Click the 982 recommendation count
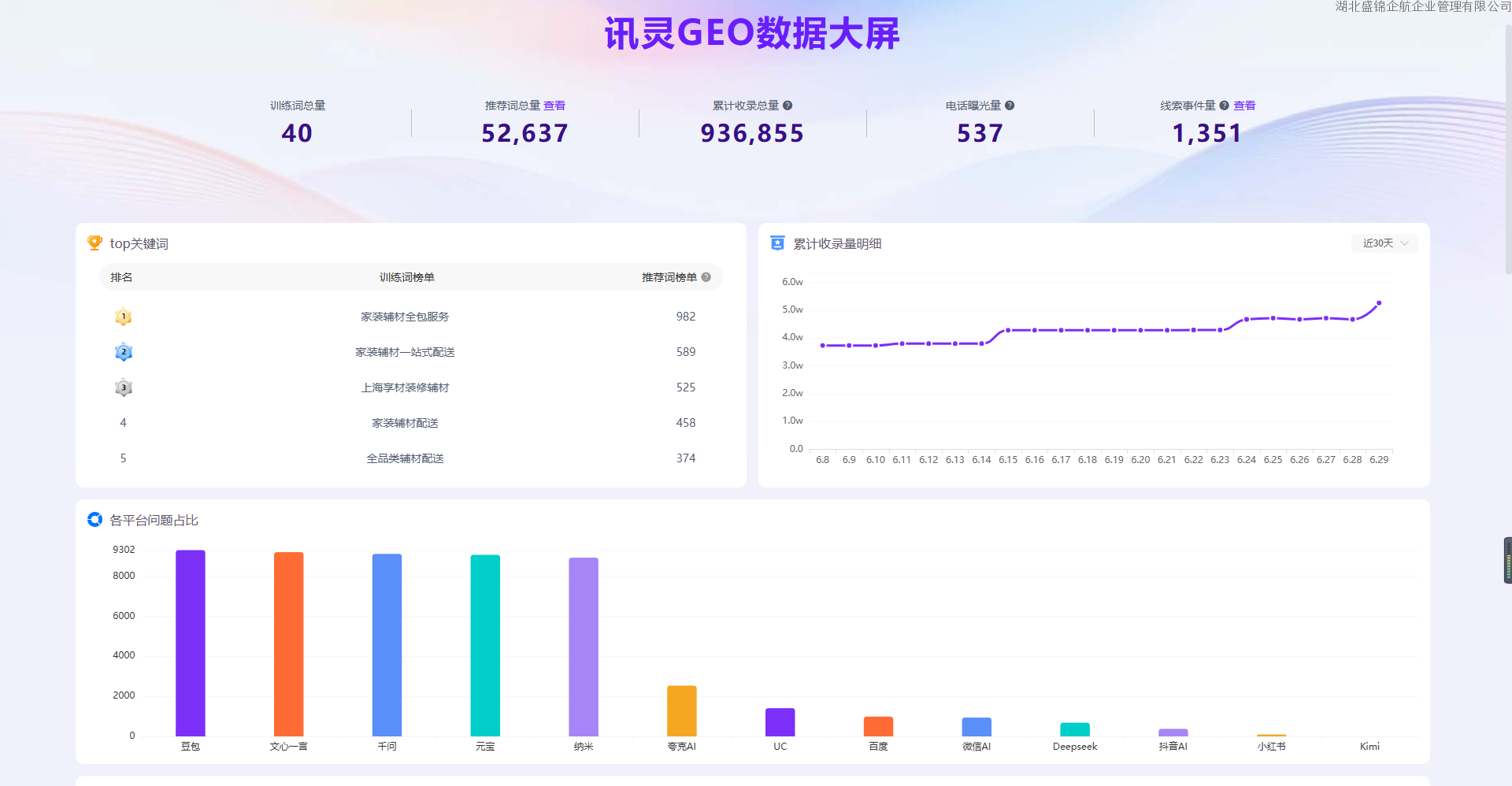This screenshot has width=1512, height=786. [686, 317]
